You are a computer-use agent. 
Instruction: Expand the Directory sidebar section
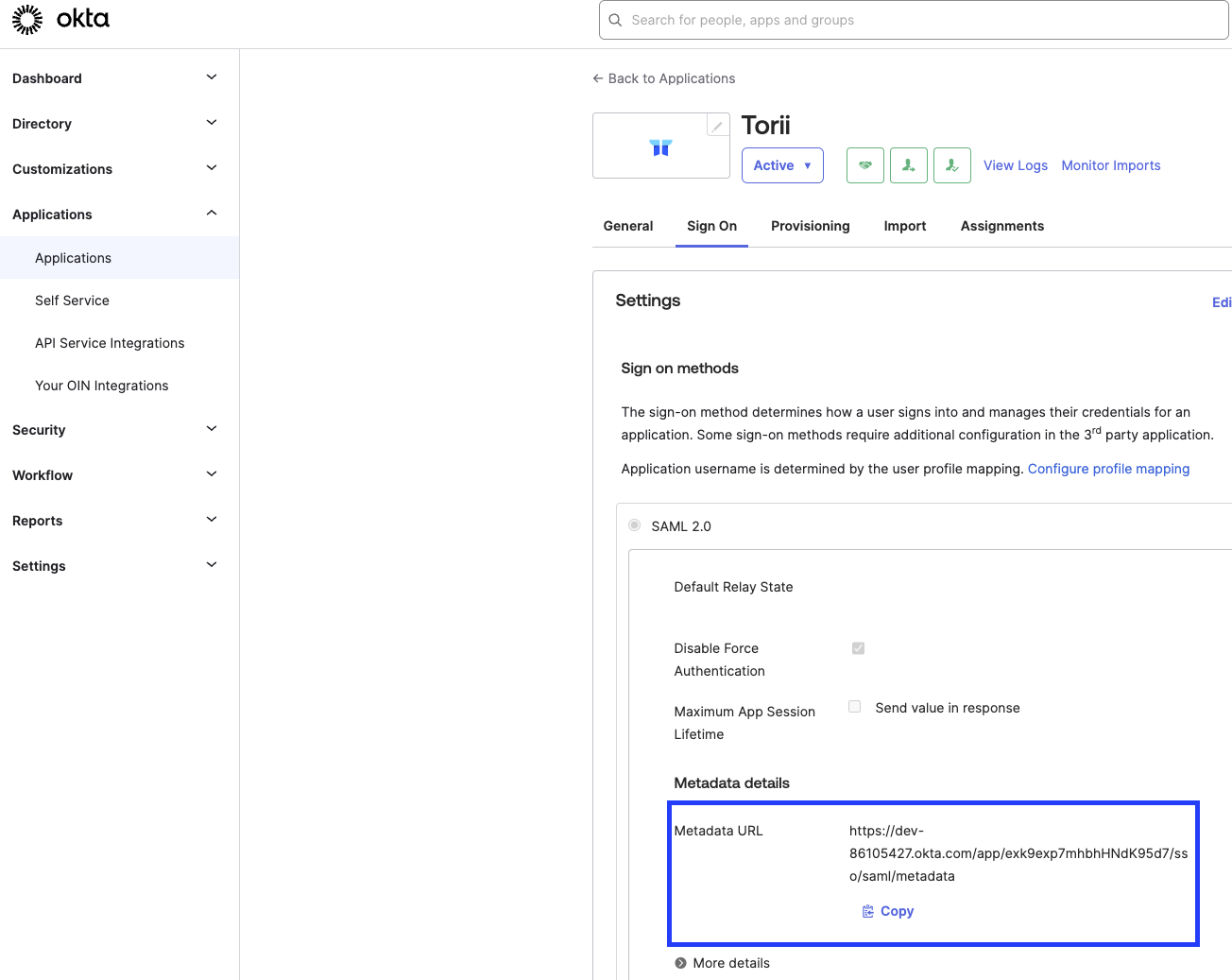(212, 123)
